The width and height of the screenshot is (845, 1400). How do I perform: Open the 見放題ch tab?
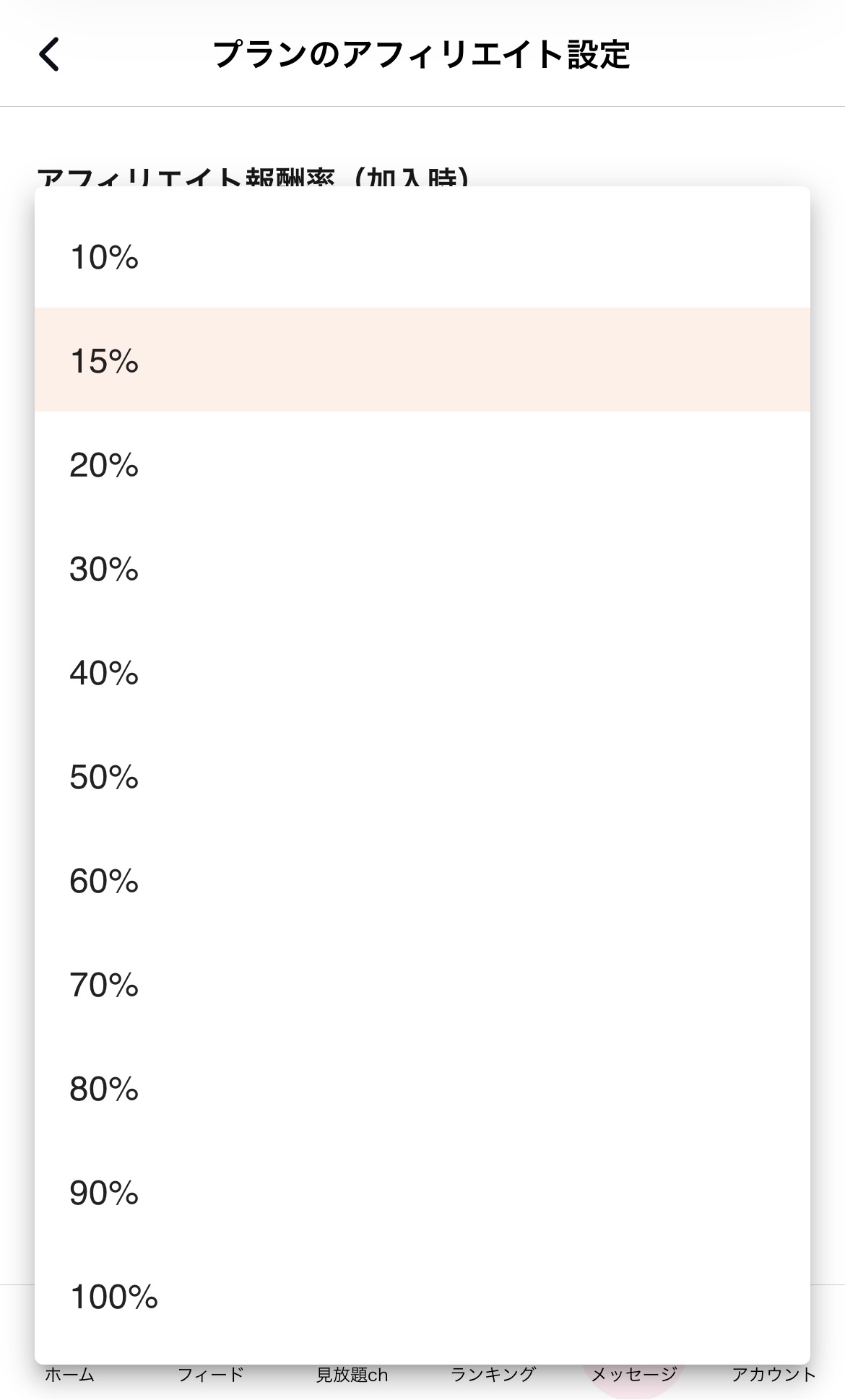(x=352, y=1375)
